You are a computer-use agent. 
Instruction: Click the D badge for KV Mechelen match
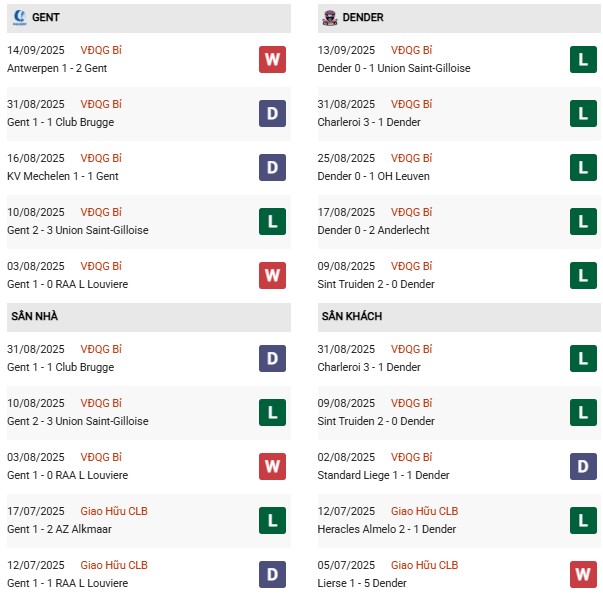(x=272, y=167)
